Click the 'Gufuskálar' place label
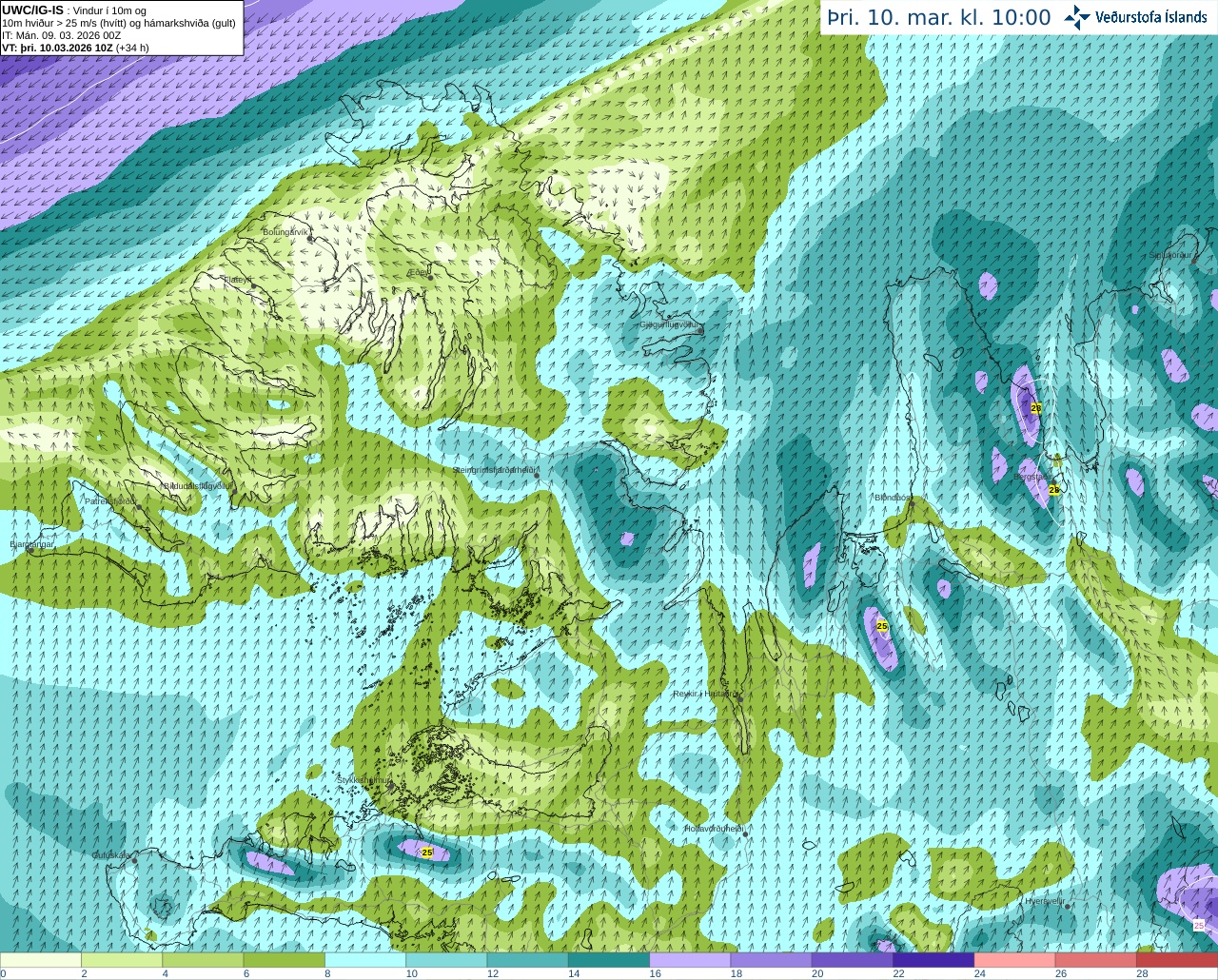The width and height of the screenshot is (1218, 980). coord(111,855)
